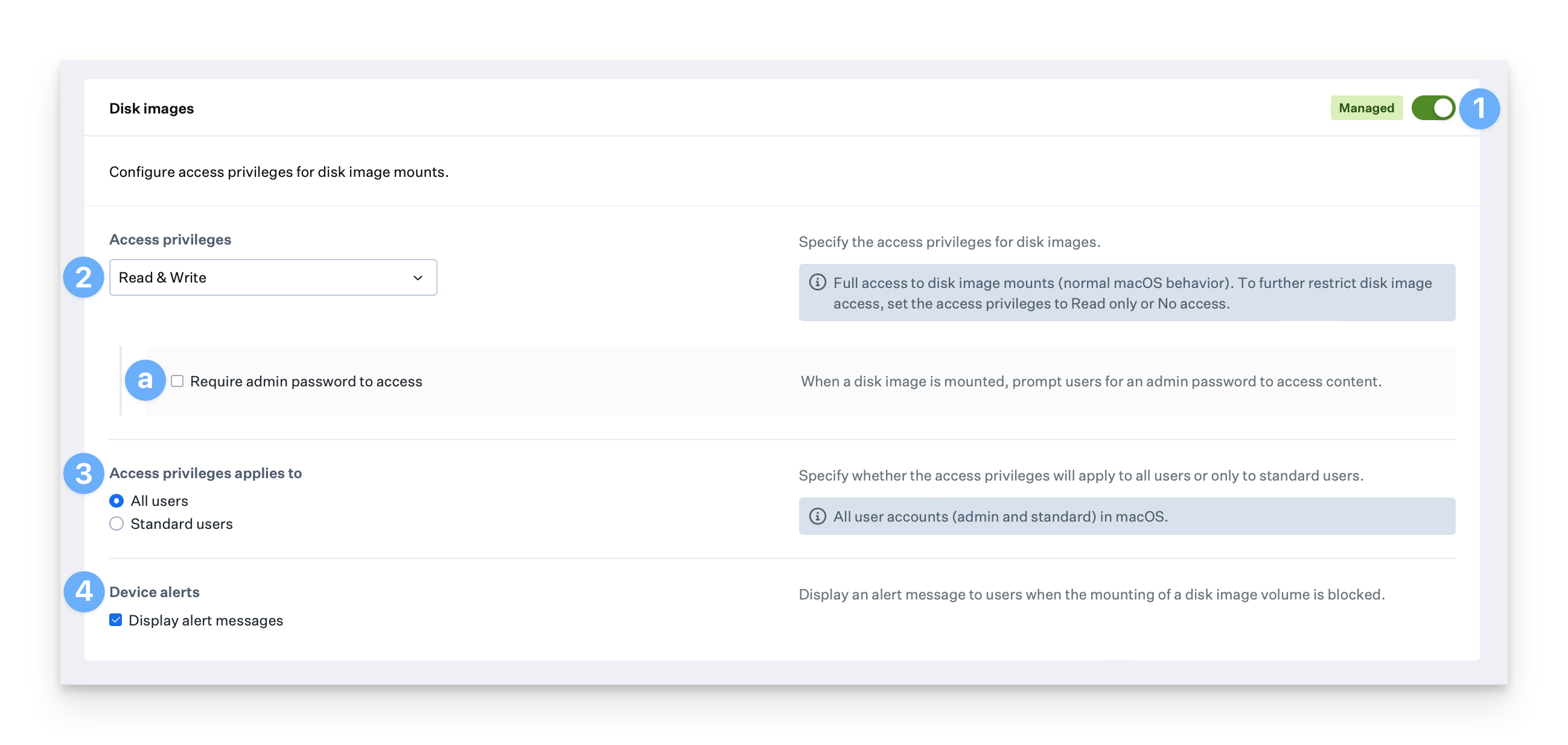
Task: Click the Require admin password label text
Action: [305, 381]
